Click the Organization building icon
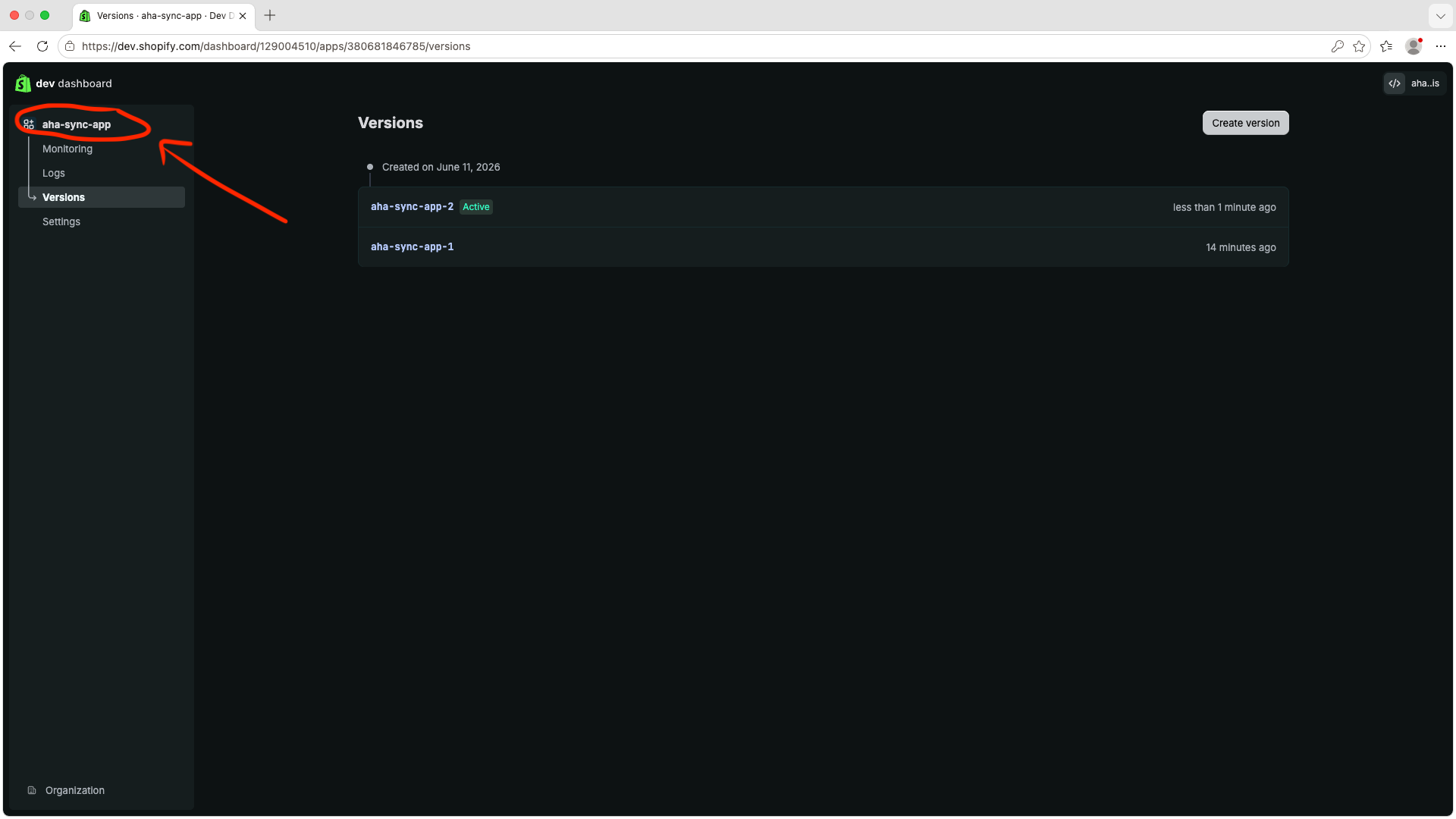1456x819 pixels. [32, 790]
